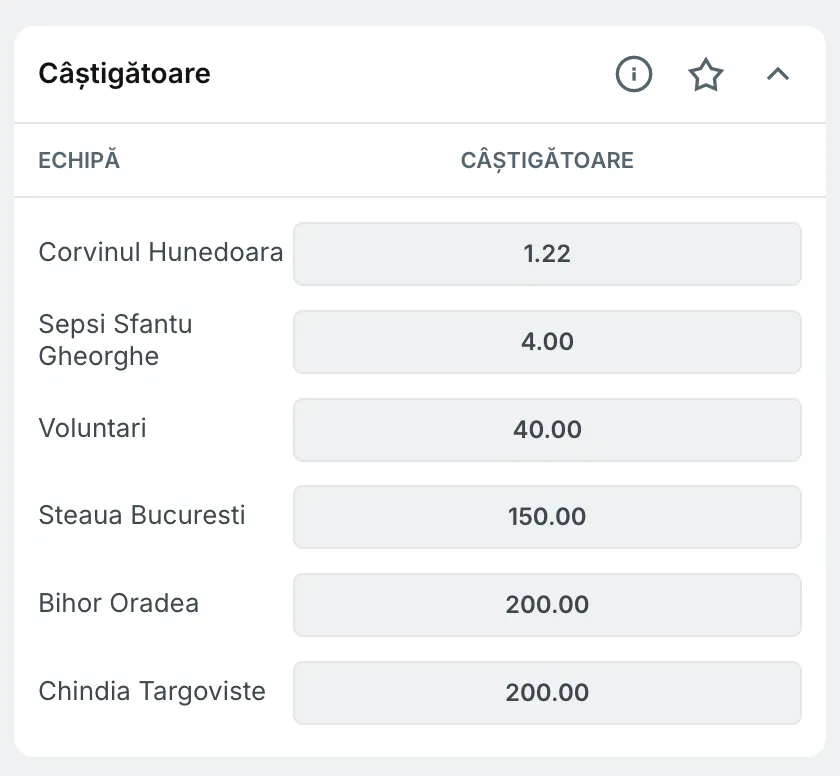The image size is (840, 776).
Task: Select odds 1.22 for Corvinul Hunedoara
Action: pyautogui.click(x=547, y=254)
